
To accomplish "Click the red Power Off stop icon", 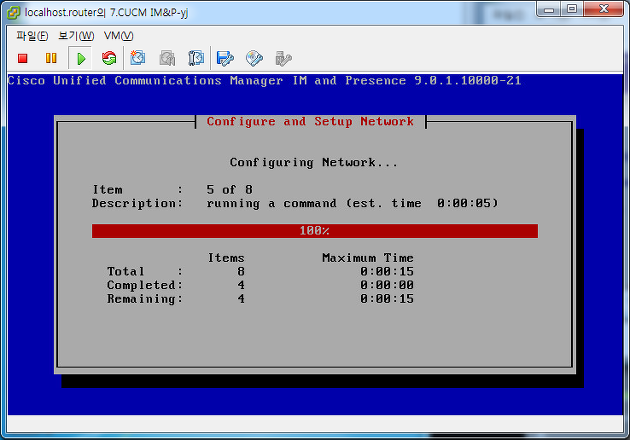I will [22, 58].
